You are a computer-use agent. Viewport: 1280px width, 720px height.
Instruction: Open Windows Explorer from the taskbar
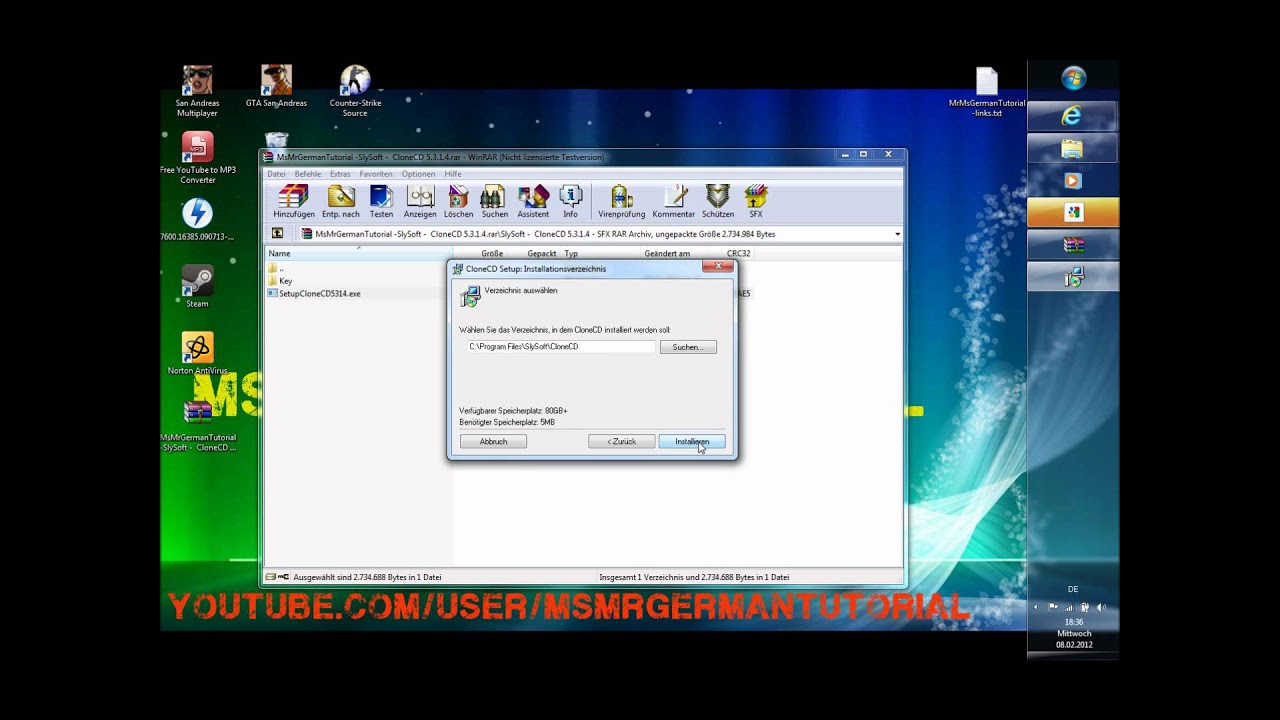point(1072,149)
